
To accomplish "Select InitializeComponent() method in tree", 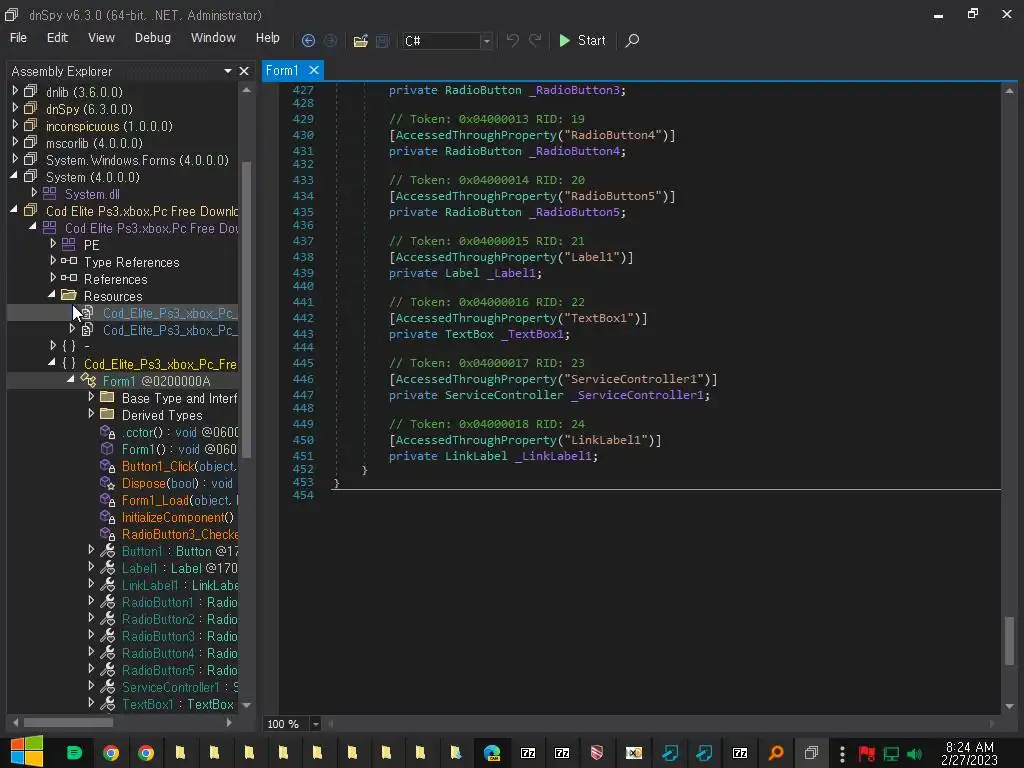I will coord(177,517).
